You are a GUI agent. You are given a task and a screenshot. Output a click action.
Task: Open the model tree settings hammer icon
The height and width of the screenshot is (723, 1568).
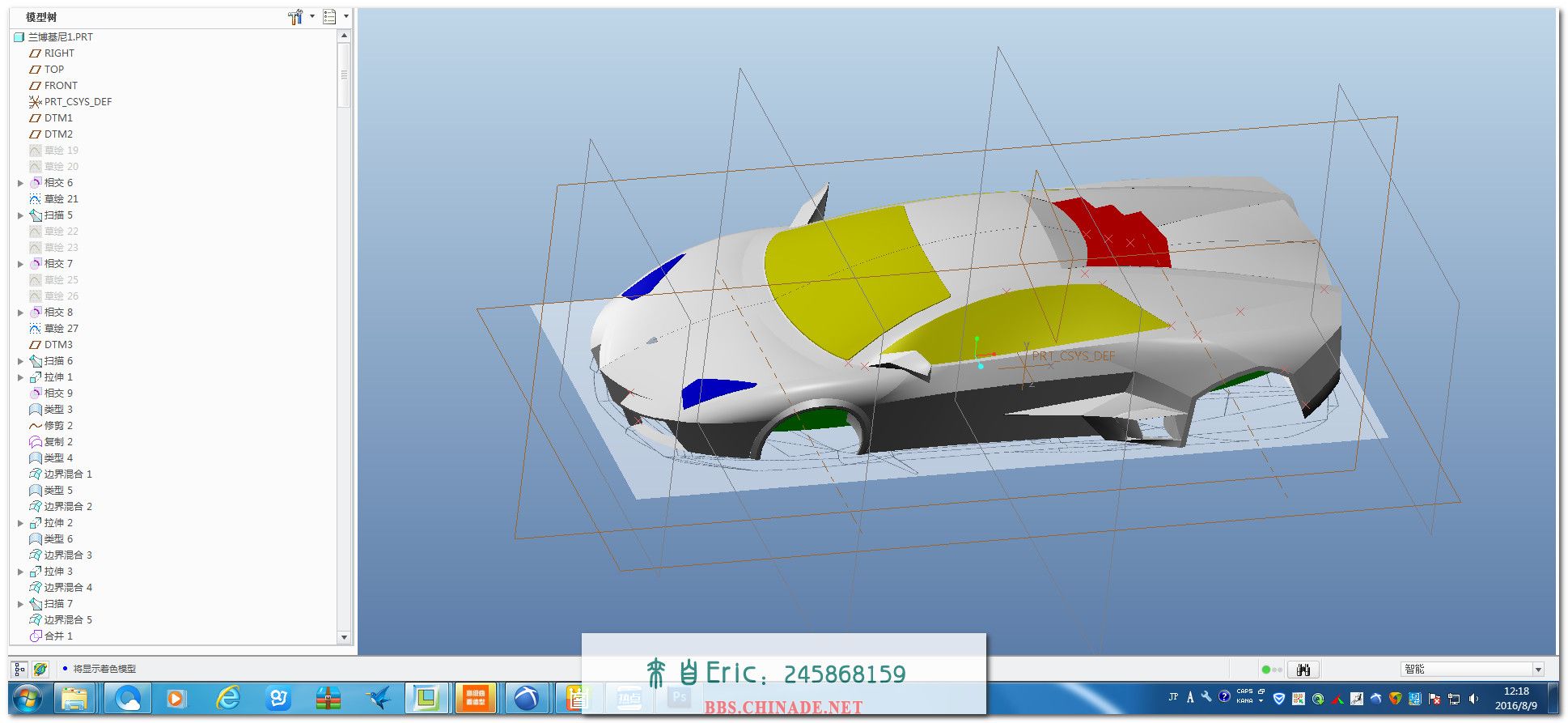296,17
